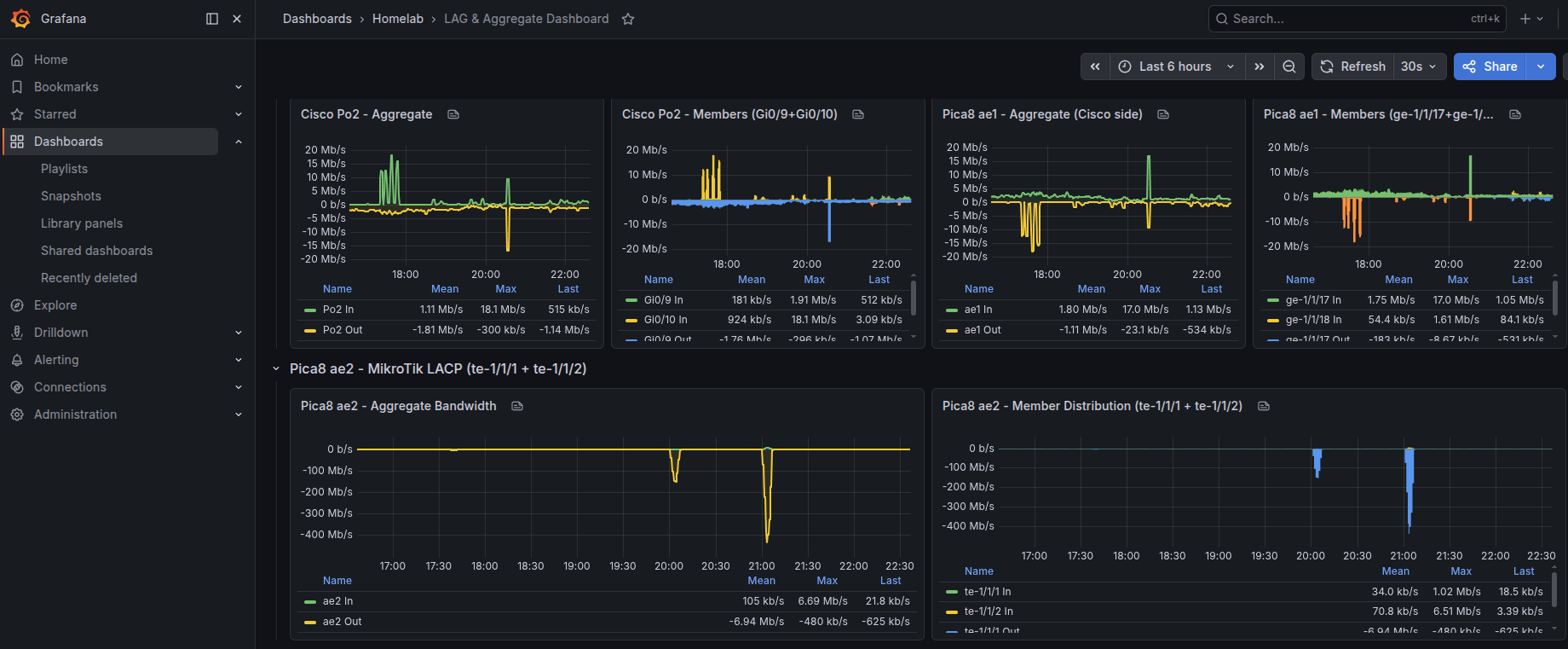Image resolution: width=1568 pixels, height=649 pixels.
Task: Toggle the ge-1/1/17 In legend series
Action: click(x=1313, y=300)
